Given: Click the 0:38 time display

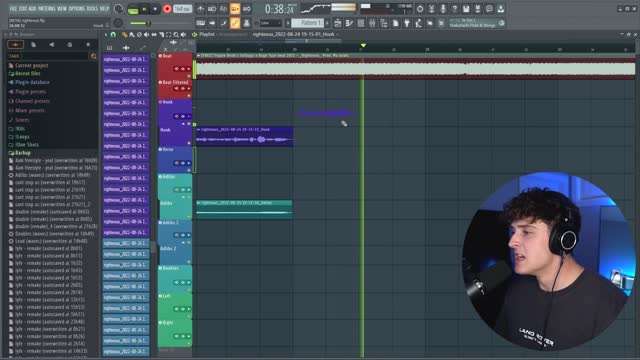Looking at the screenshot, I should coord(280,9).
